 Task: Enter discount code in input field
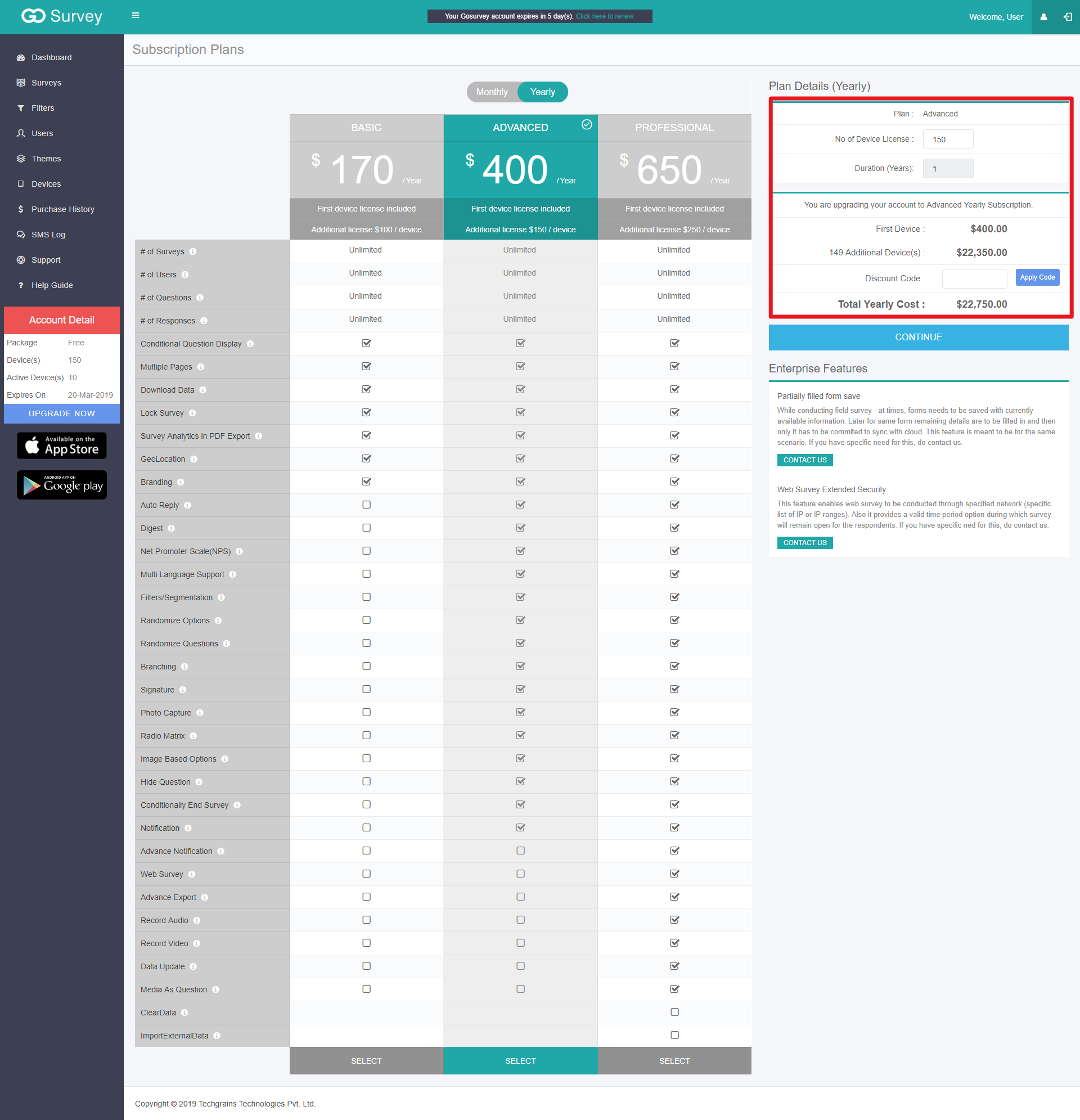pos(975,278)
